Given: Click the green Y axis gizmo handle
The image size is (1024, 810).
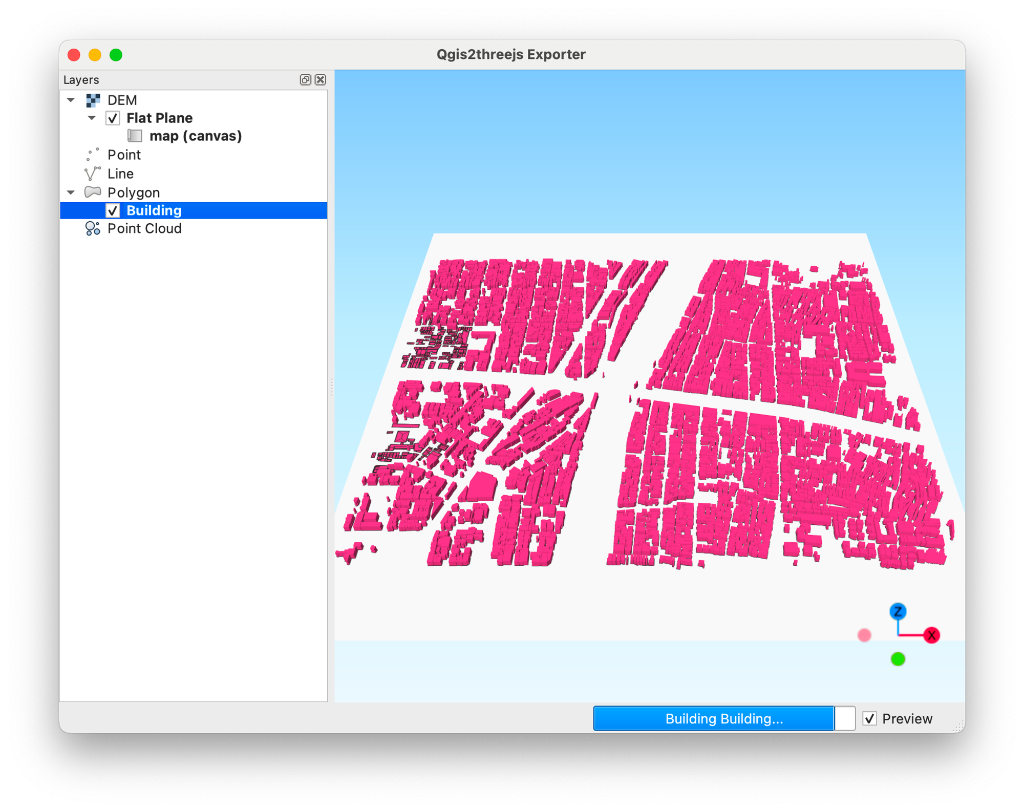Looking at the screenshot, I should coord(898,659).
